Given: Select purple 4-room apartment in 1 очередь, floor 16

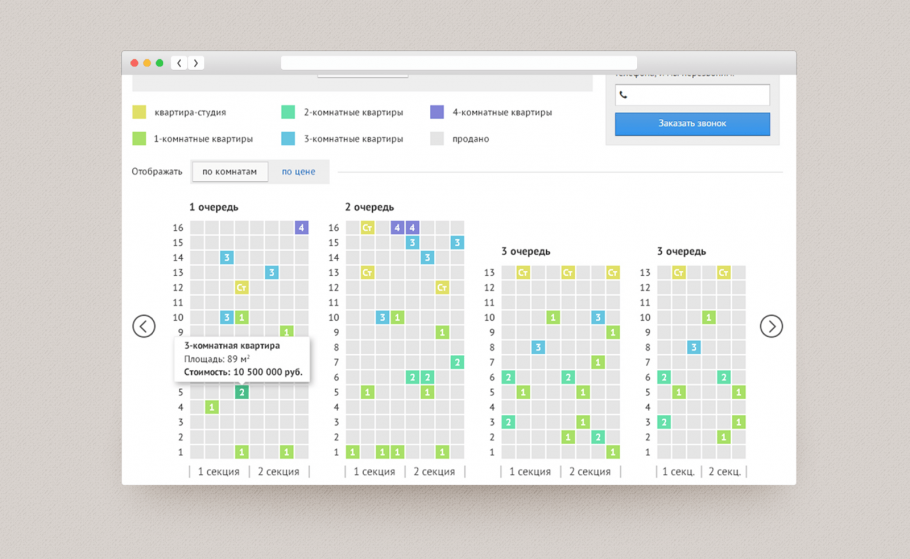Looking at the screenshot, I should point(301,228).
